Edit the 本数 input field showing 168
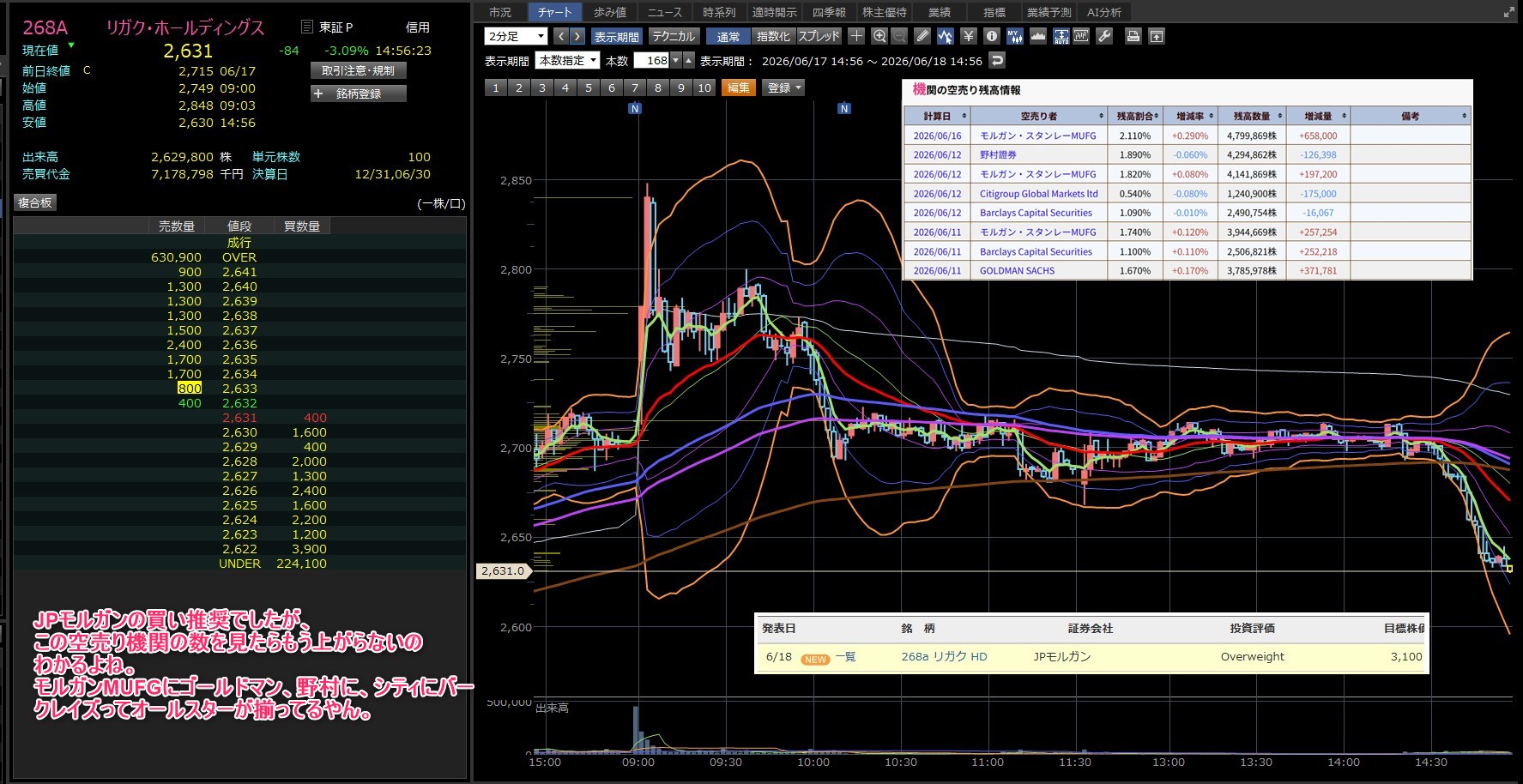 click(651, 60)
